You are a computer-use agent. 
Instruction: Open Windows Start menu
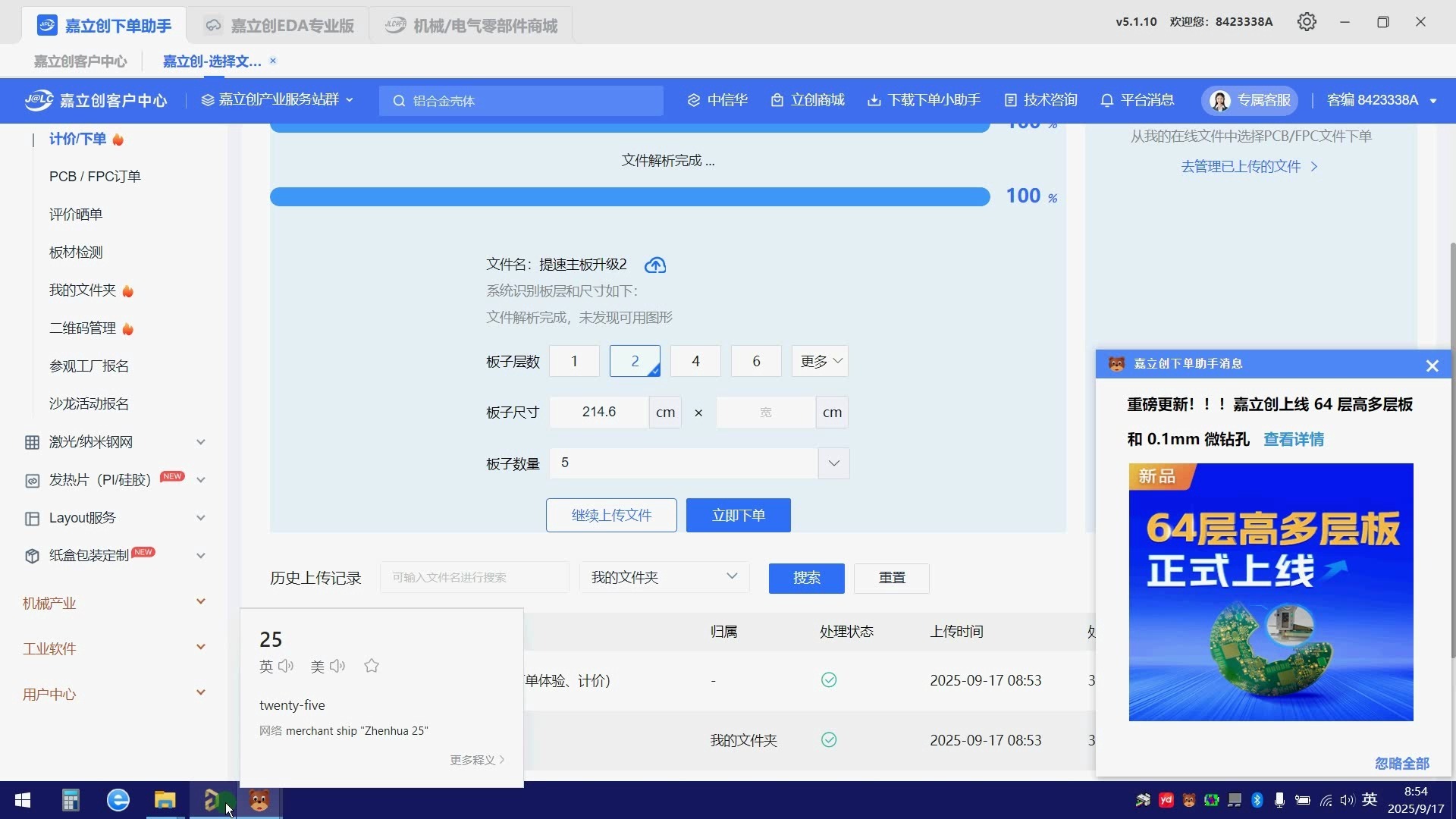click(x=23, y=800)
